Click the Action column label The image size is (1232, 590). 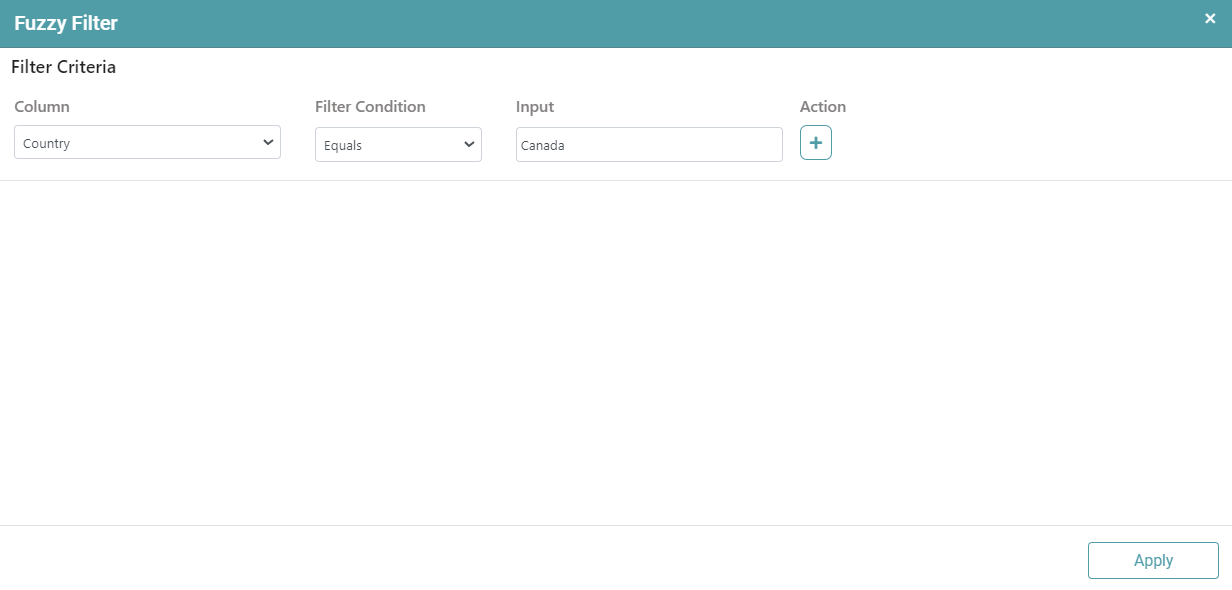point(823,107)
